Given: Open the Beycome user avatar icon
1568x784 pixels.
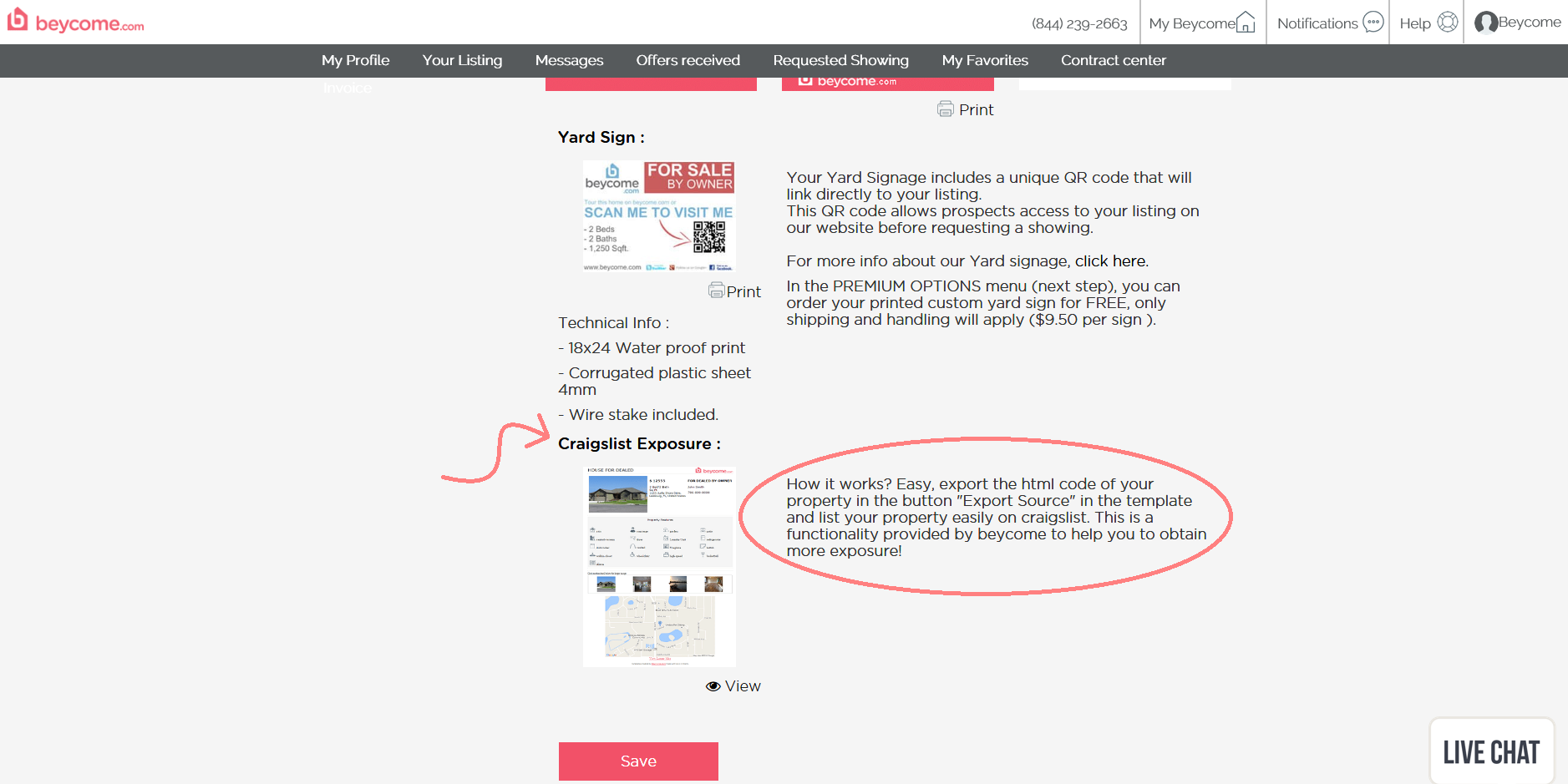Looking at the screenshot, I should 1486,22.
